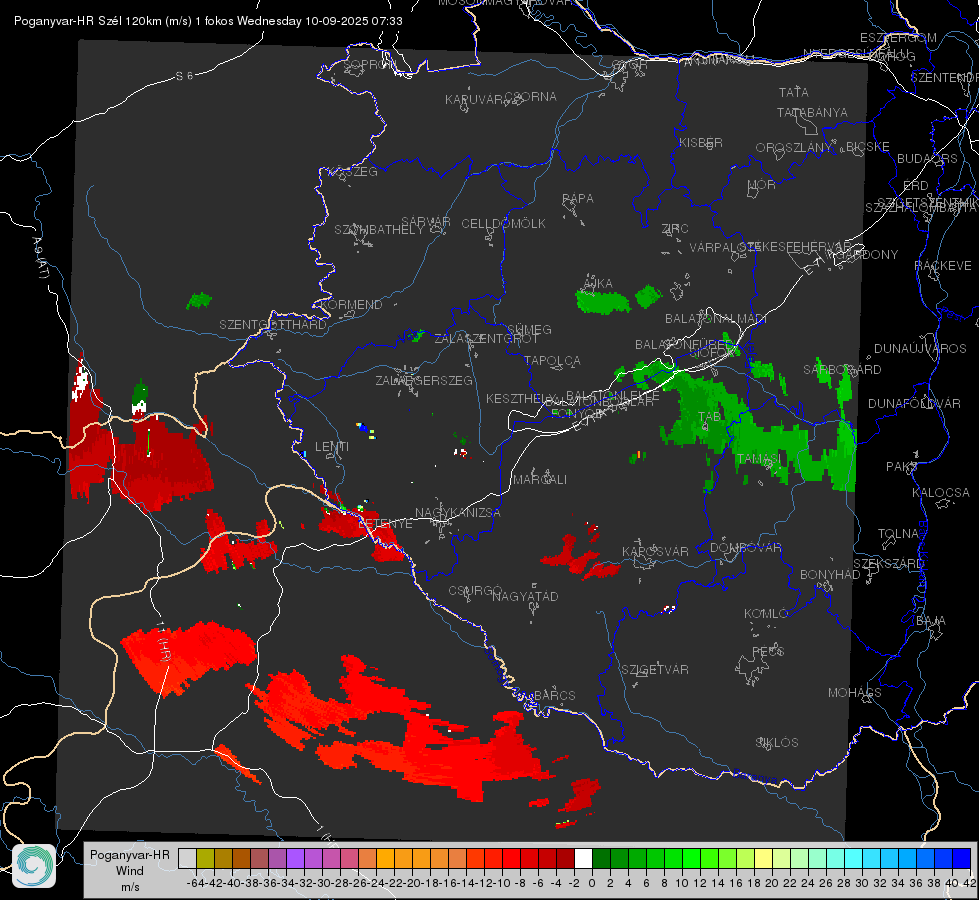This screenshot has height=900, width=979.
Task: Click the MÓR town label
Action: click(x=762, y=184)
